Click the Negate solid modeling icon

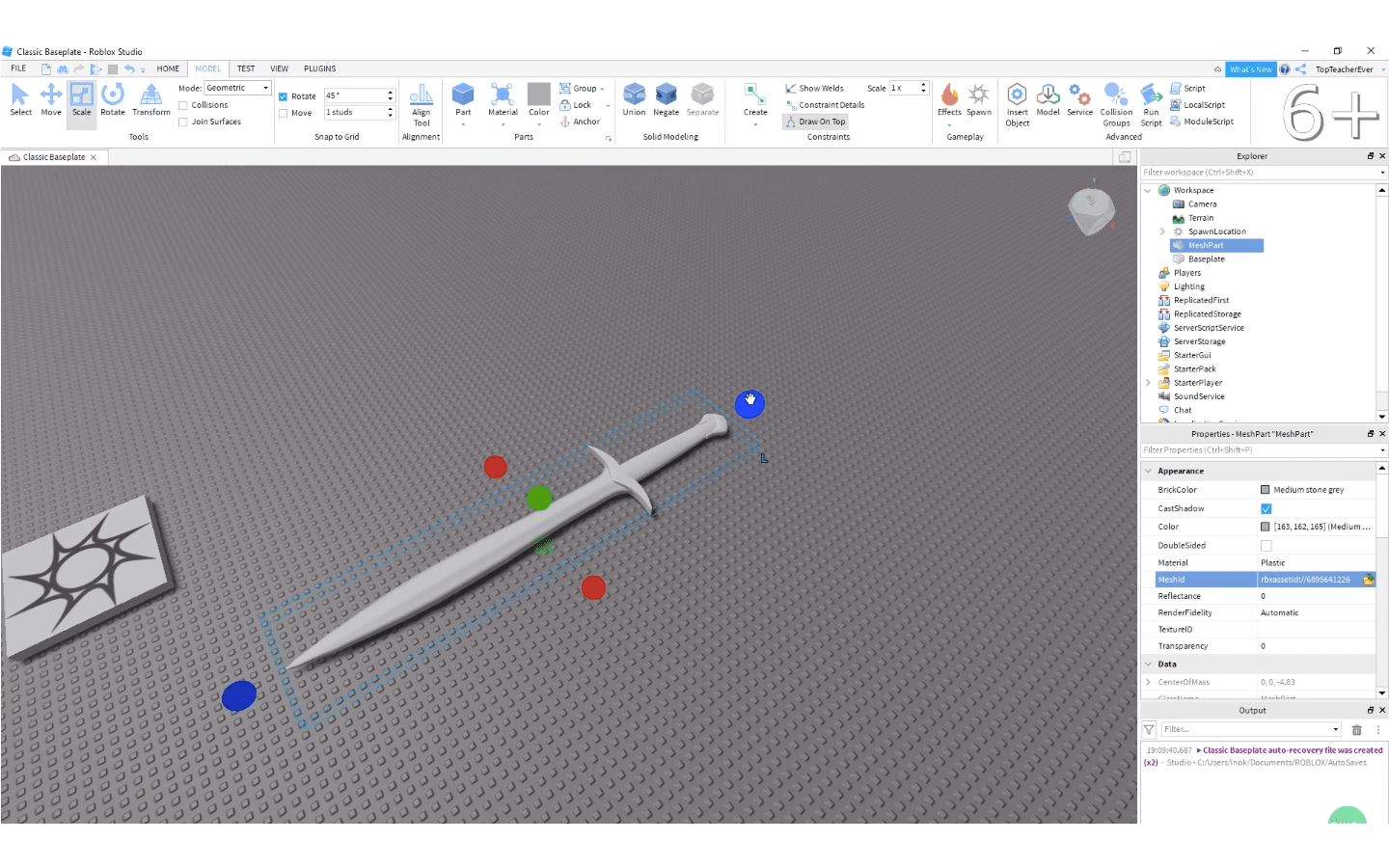[x=667, y=100]
